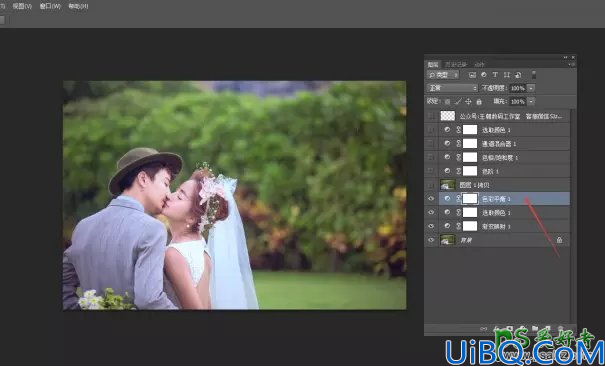
Task: Show the 图层 1 拷贝 layer
Action: tap(431, 185)
